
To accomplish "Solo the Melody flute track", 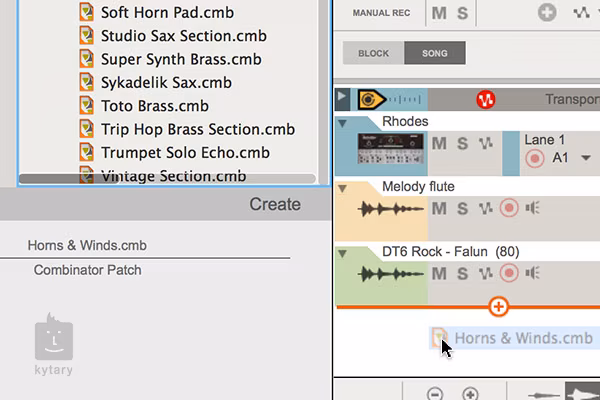I will click(x=462, y=209).
